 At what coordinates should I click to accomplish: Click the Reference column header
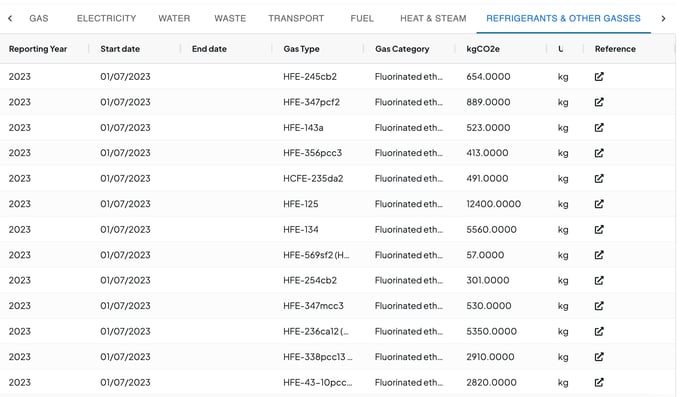[615, 49]
